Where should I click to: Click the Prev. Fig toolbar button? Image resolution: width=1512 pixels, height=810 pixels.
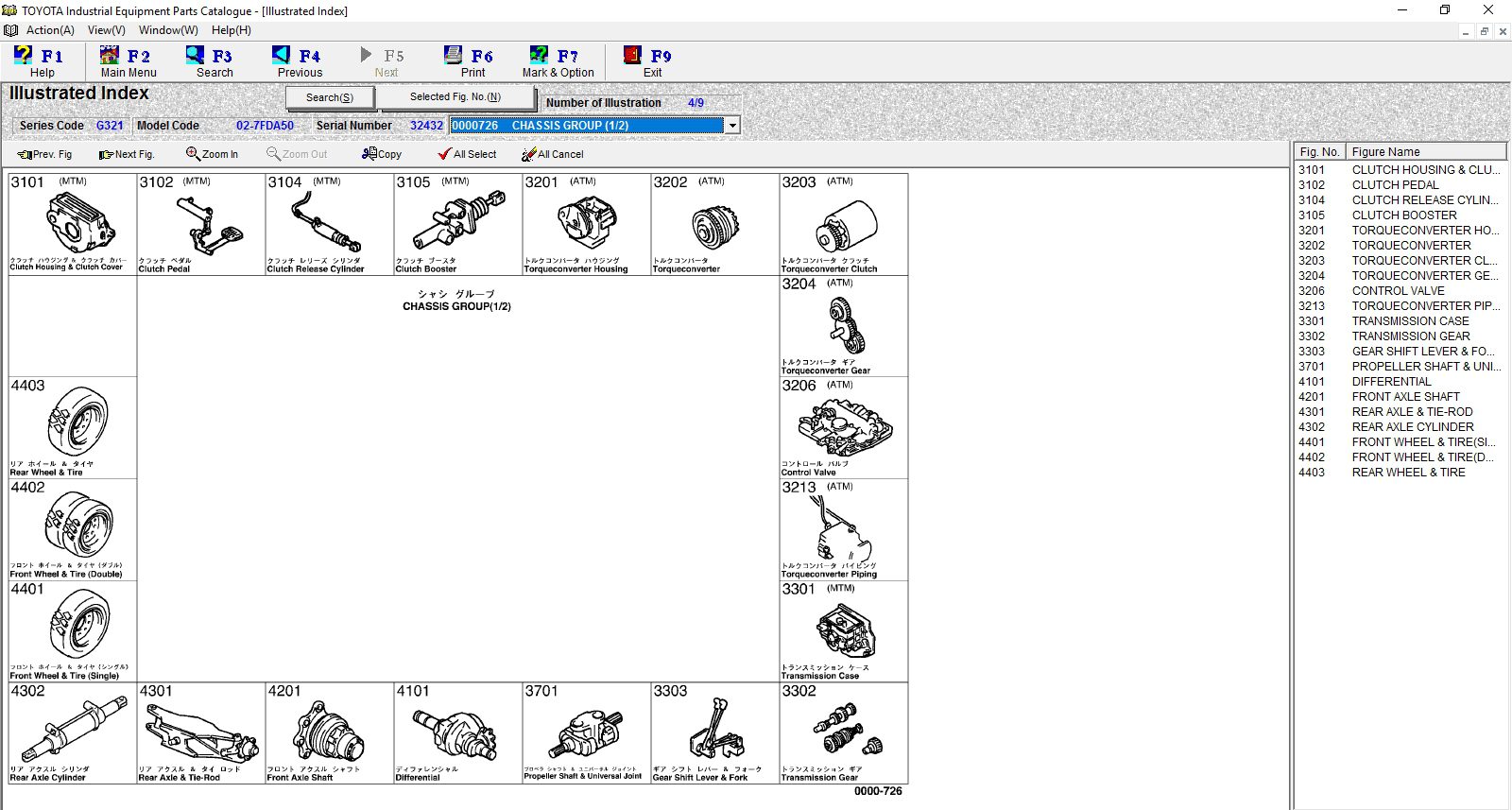(44, 154)
